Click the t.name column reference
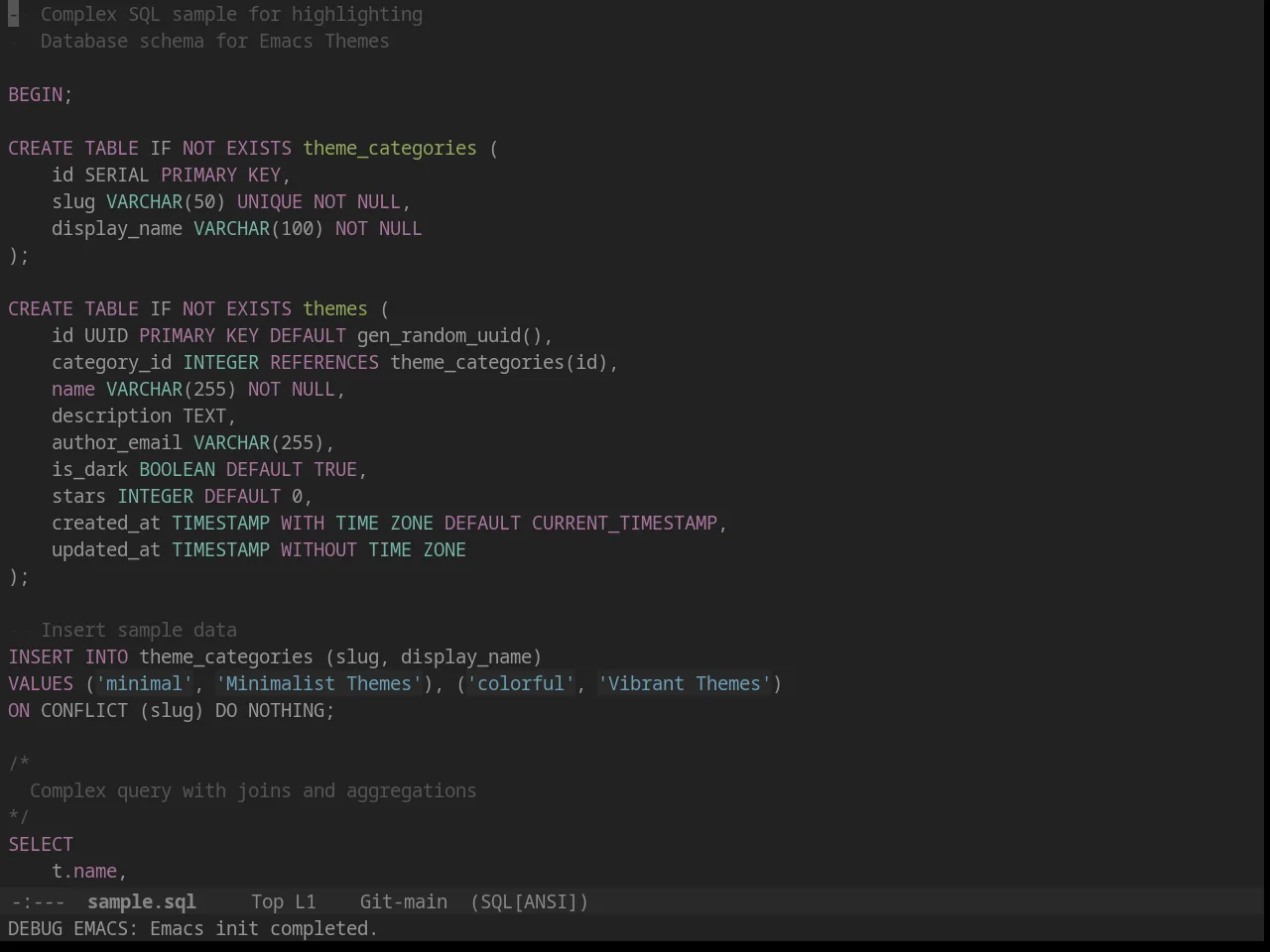The height and width of the screenshot is (952, 1270). point(84,872)
